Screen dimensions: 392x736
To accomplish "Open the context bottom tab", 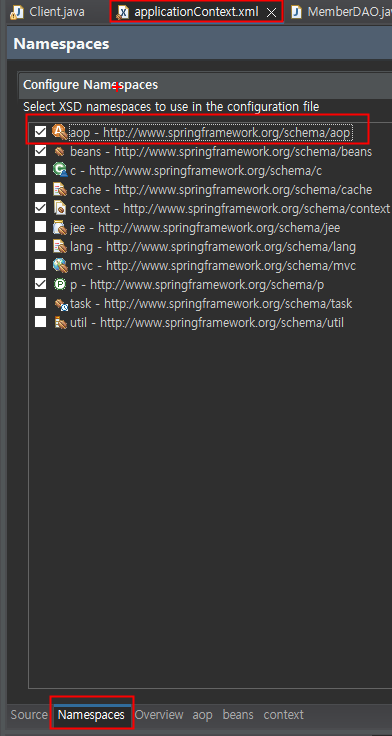I will (284, 714).
